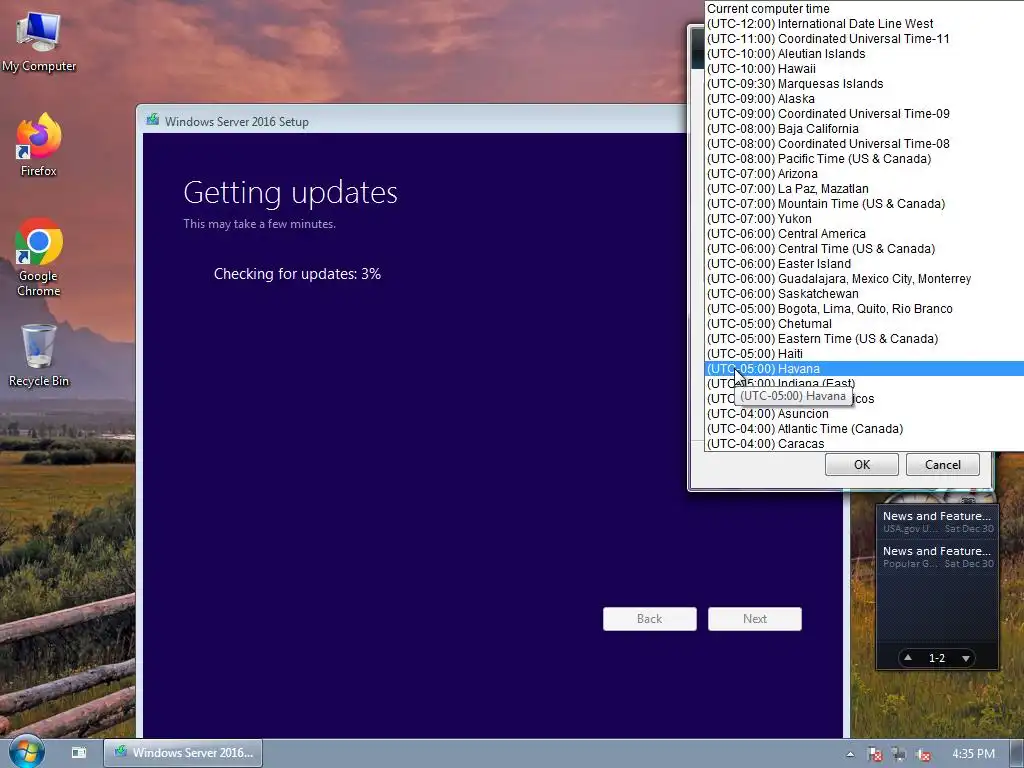Choose Marquesas Islands time zone
This screenshot has width=1024, height=768.
click(865, 84)
